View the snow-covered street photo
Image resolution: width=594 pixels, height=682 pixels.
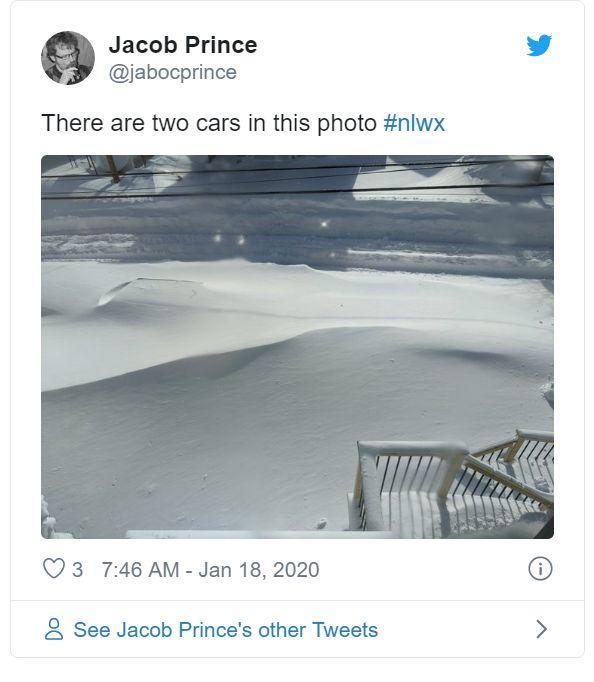297,347
